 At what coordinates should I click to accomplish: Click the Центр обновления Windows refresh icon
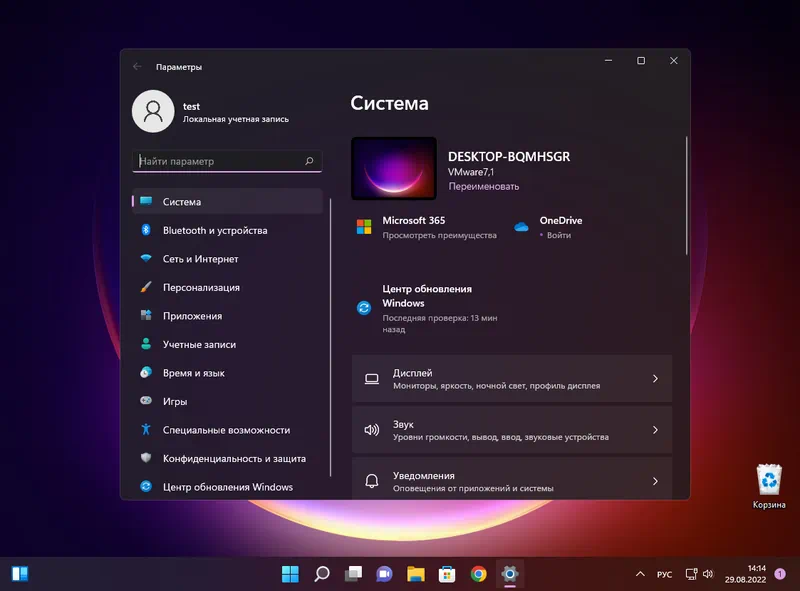(x=364, y=308)
